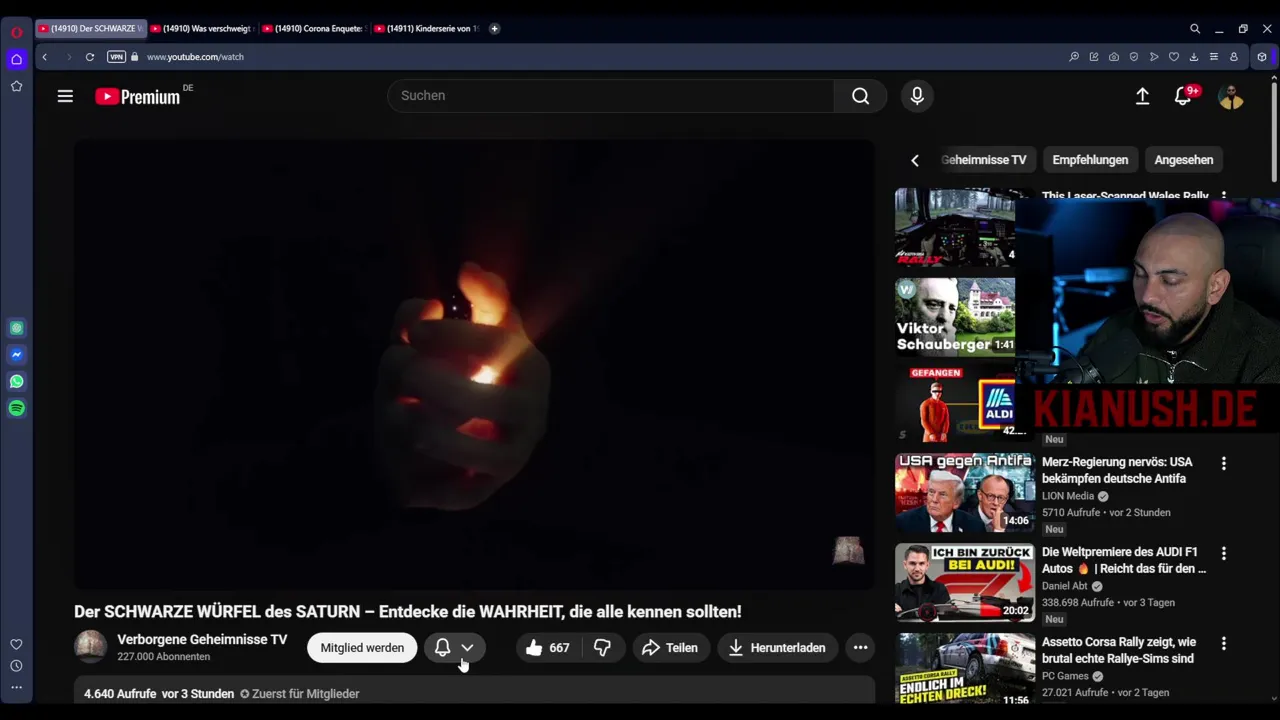Click the youtube.com address bar URL

point(195,57)
